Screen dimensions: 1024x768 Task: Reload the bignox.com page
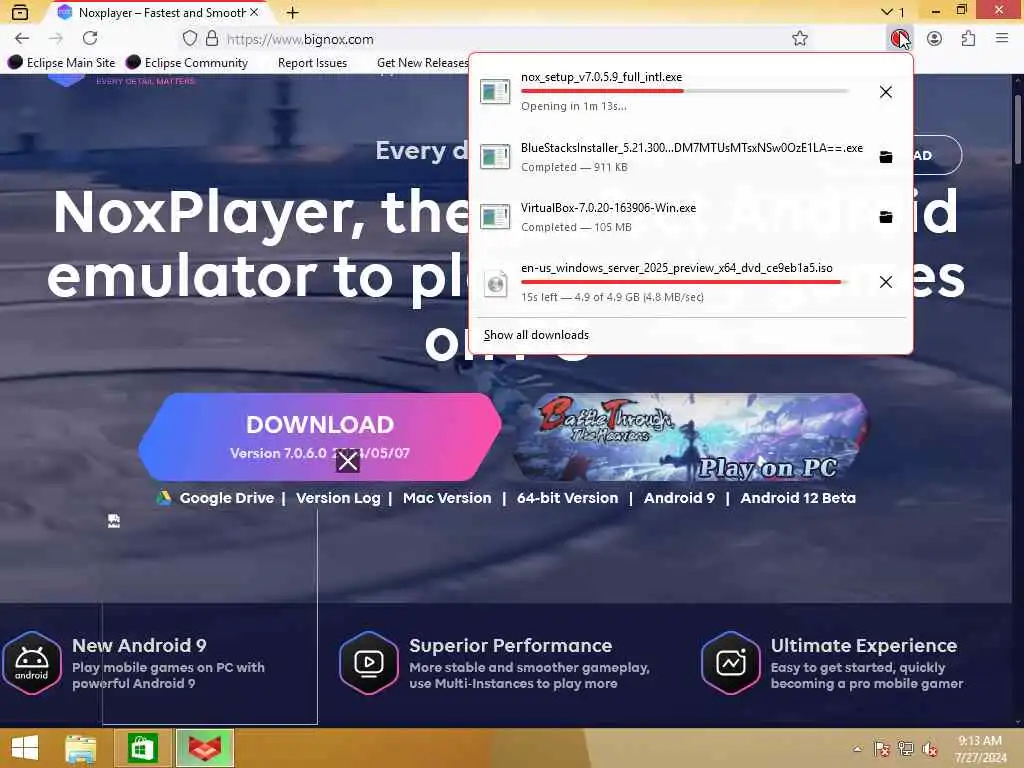click(x=90, y=39)
